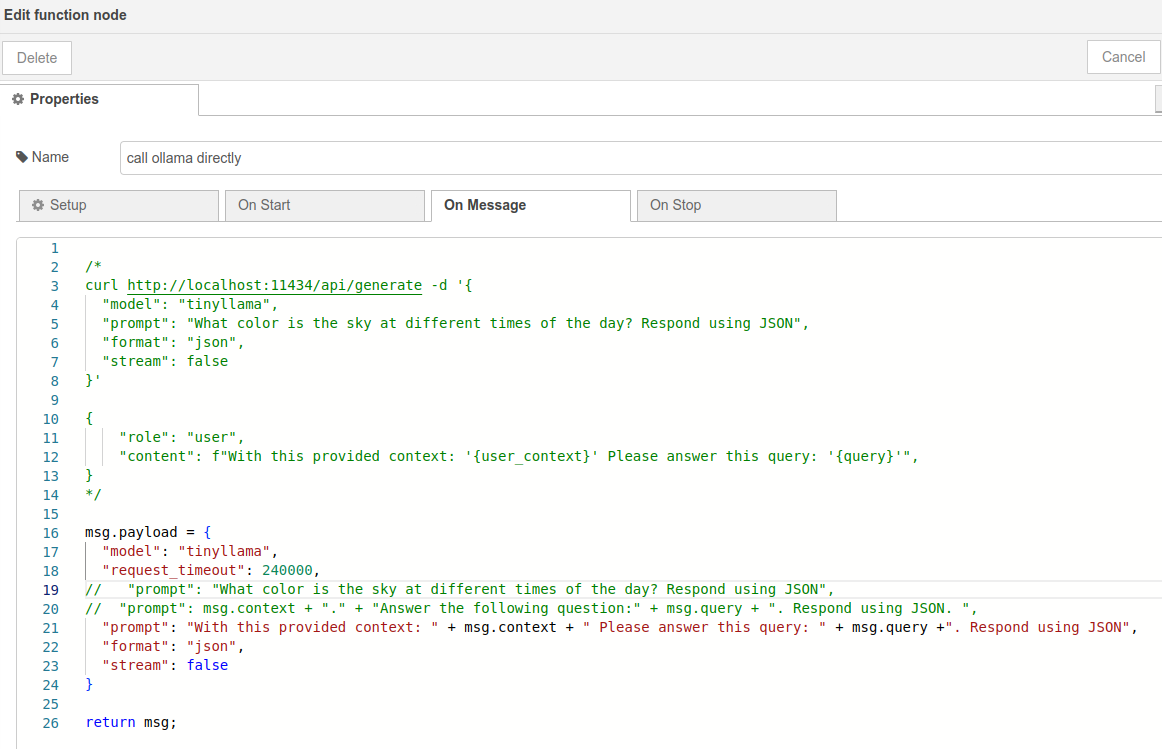Switch to the On Start tab
The image size is (1162, 749).
325,205
